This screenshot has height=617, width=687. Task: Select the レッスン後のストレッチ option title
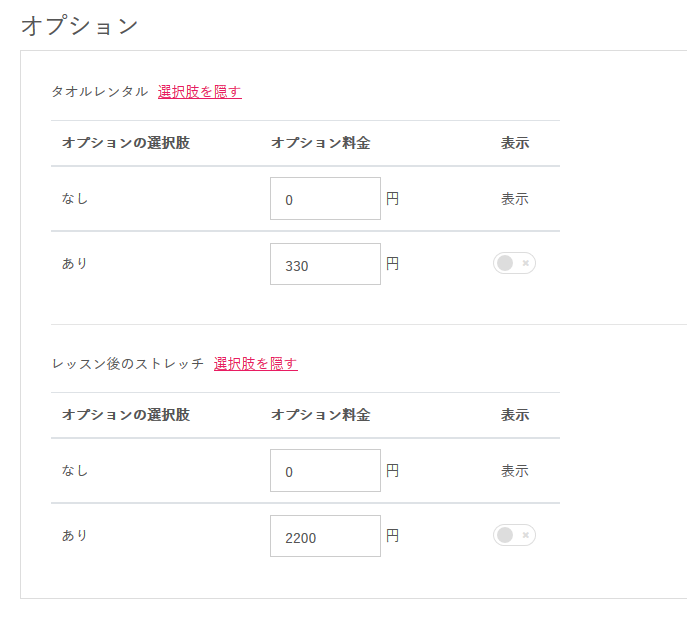127,364
